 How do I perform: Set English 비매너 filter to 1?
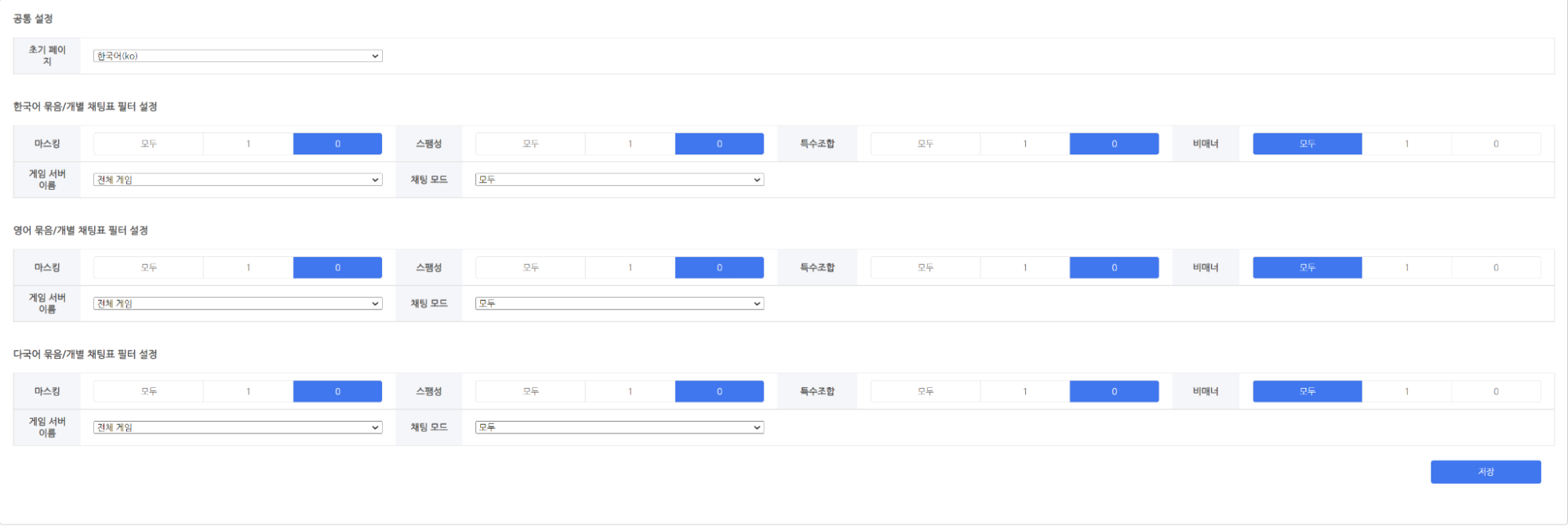pos(1406,267)
